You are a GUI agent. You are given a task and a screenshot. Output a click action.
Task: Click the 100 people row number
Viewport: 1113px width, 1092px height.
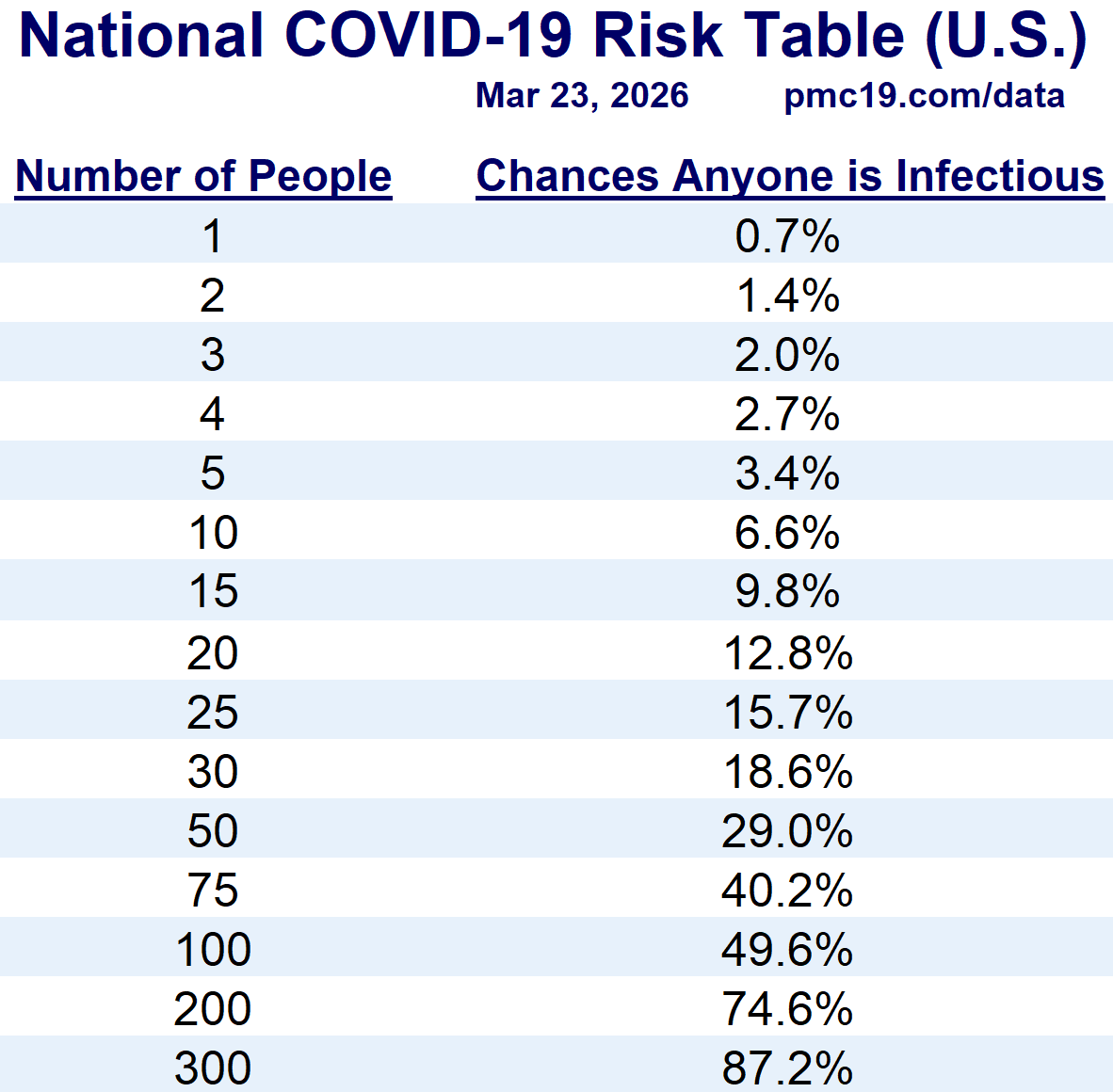pyautogui.click(x=213, y=949)
